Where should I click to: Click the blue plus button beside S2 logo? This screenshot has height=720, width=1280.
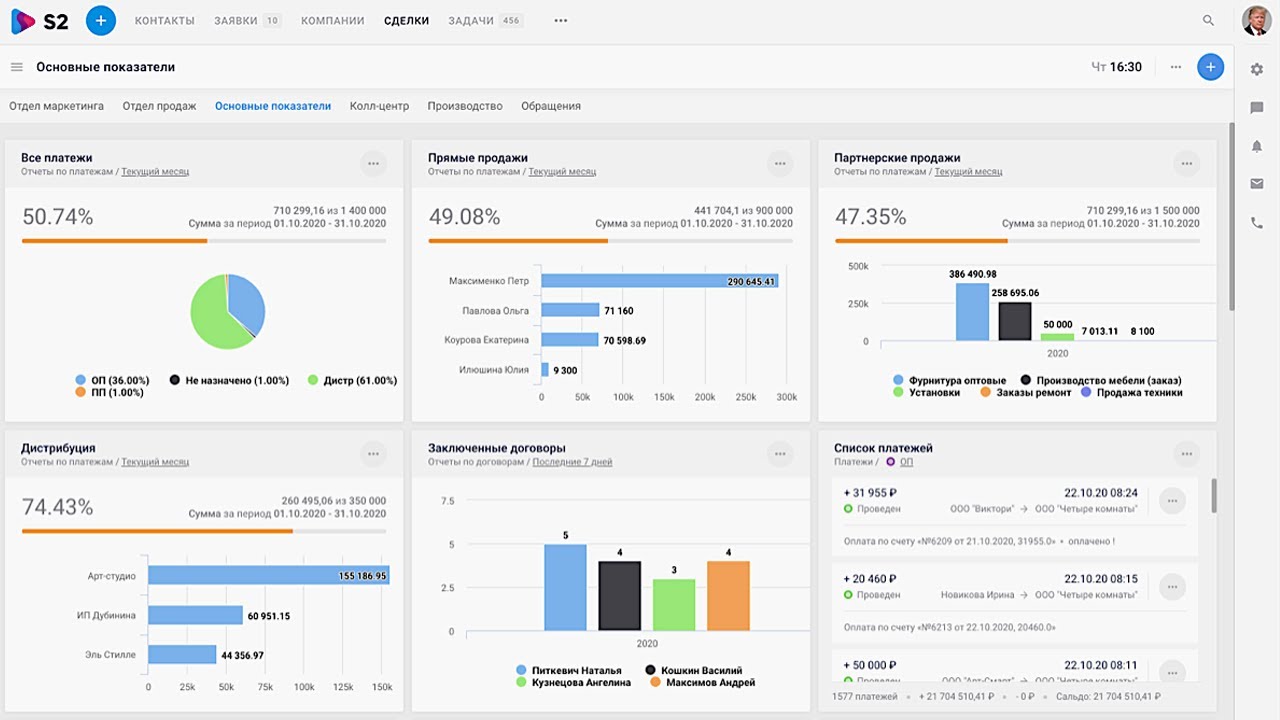(x=101, y=20)
